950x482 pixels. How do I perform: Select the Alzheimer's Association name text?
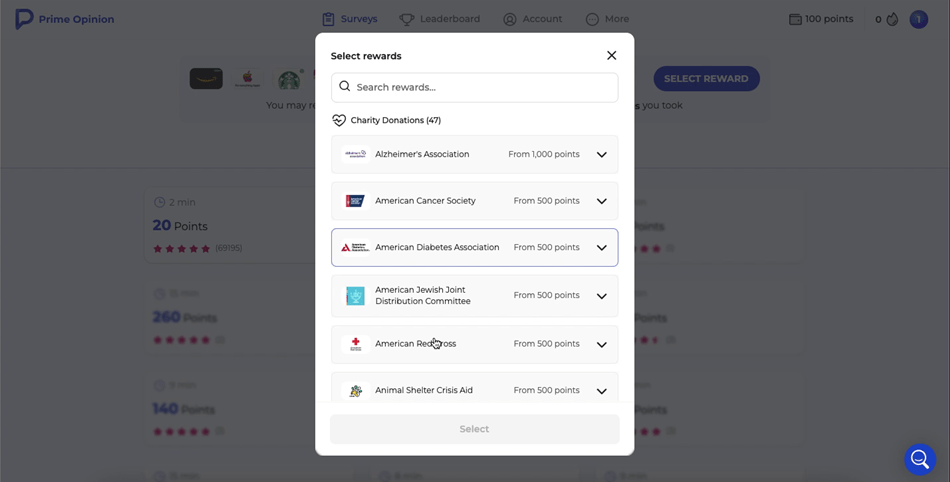pos(422,154)
